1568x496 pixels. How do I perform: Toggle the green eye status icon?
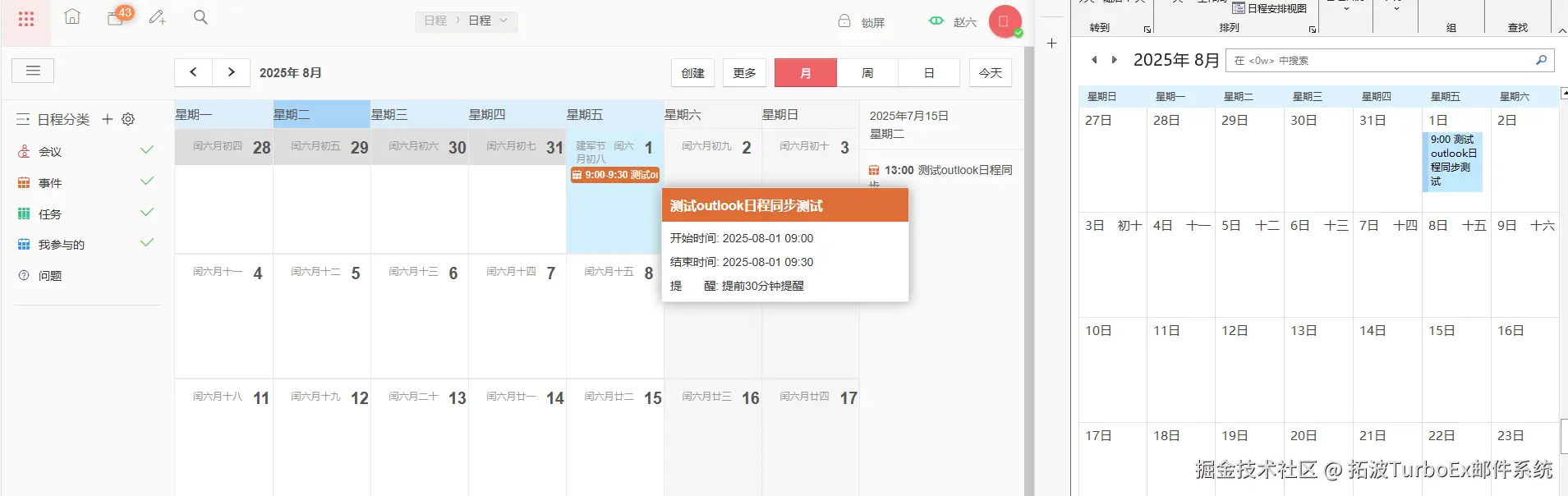(x=936, y=21)
